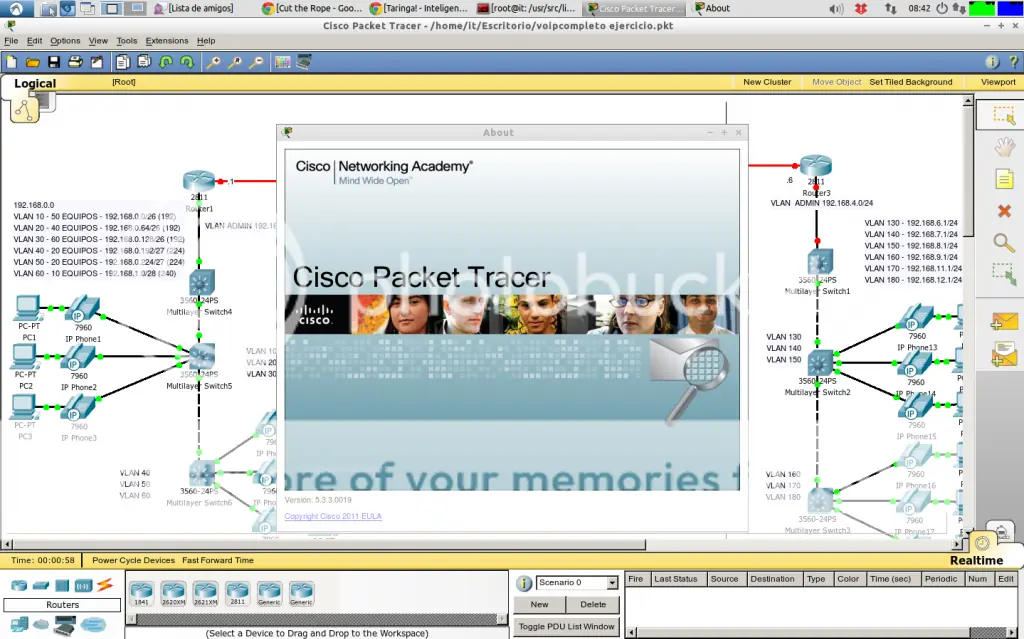Click the scenario info button icon
1024x639 pixels.
[524, 583]
